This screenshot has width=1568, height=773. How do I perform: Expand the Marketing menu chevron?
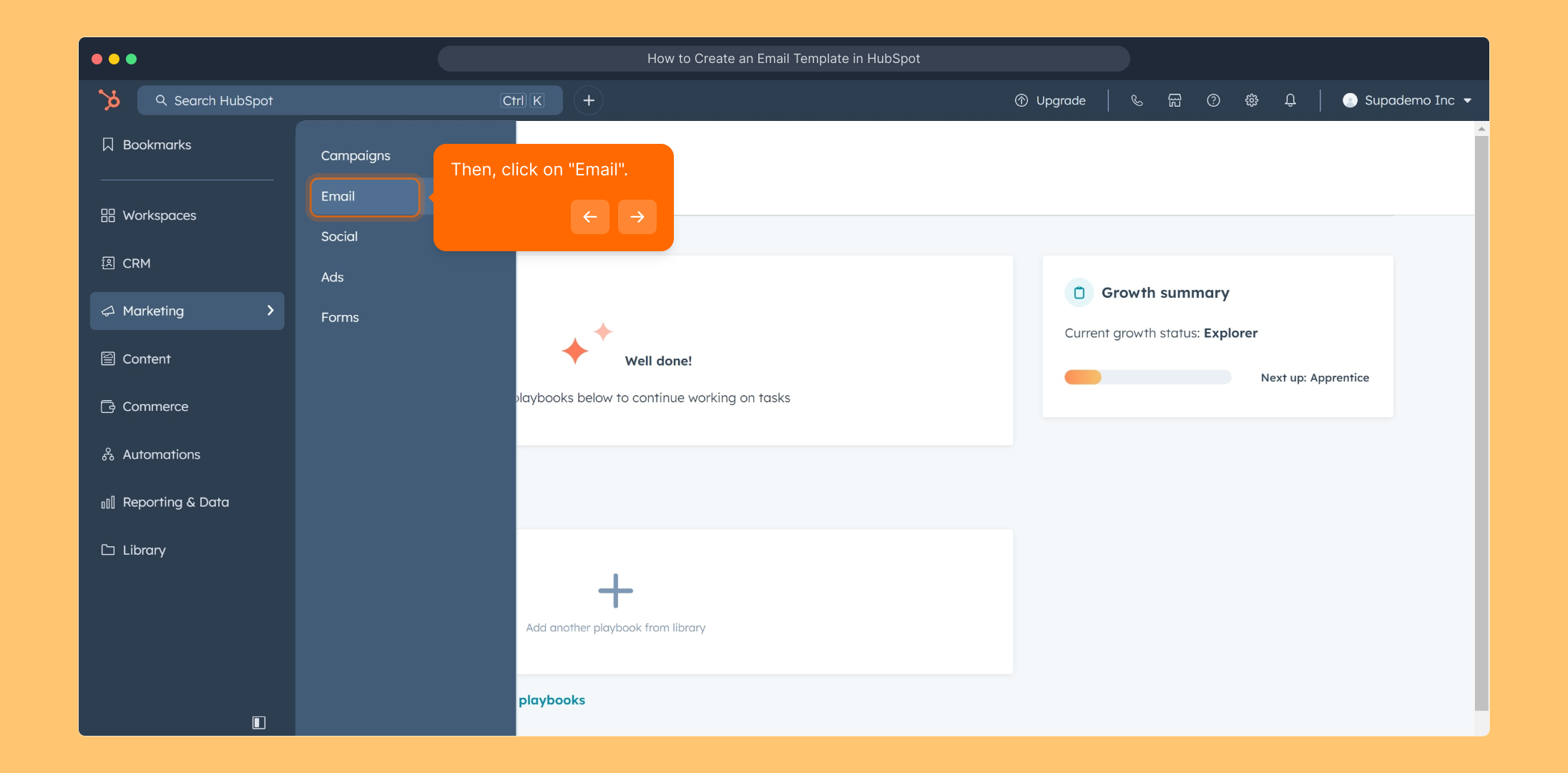pos(270,311)
